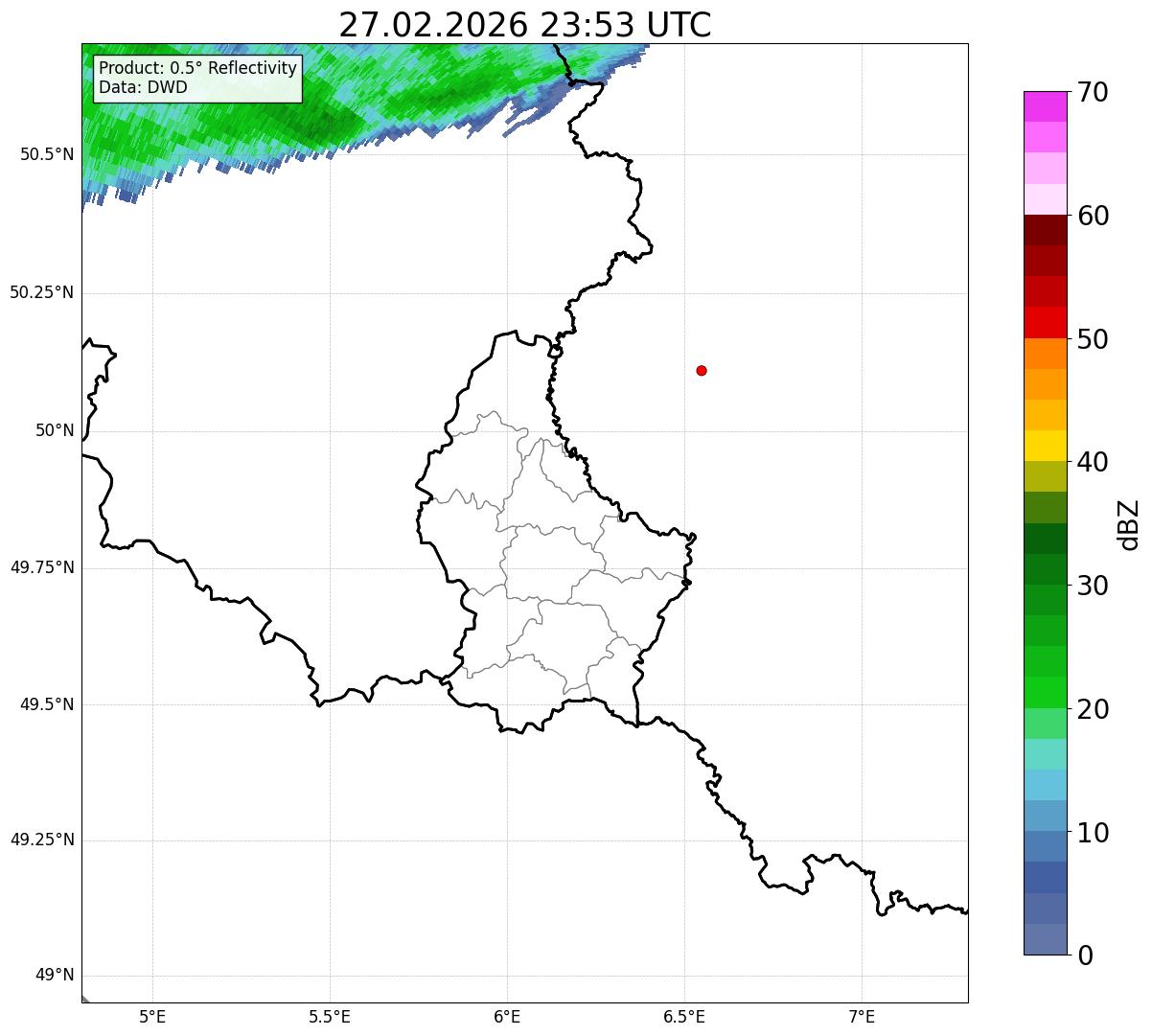Image resolution: width=1152 pixels, height=1036 pixels.
Task: Click the light blue colorbar segment above 10
Action: pos(1045,816)
